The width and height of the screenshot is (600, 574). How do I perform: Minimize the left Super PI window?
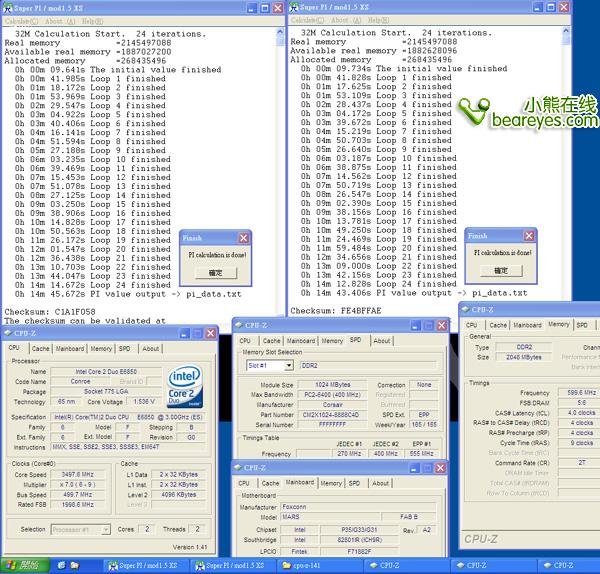(x=252, y=8)
